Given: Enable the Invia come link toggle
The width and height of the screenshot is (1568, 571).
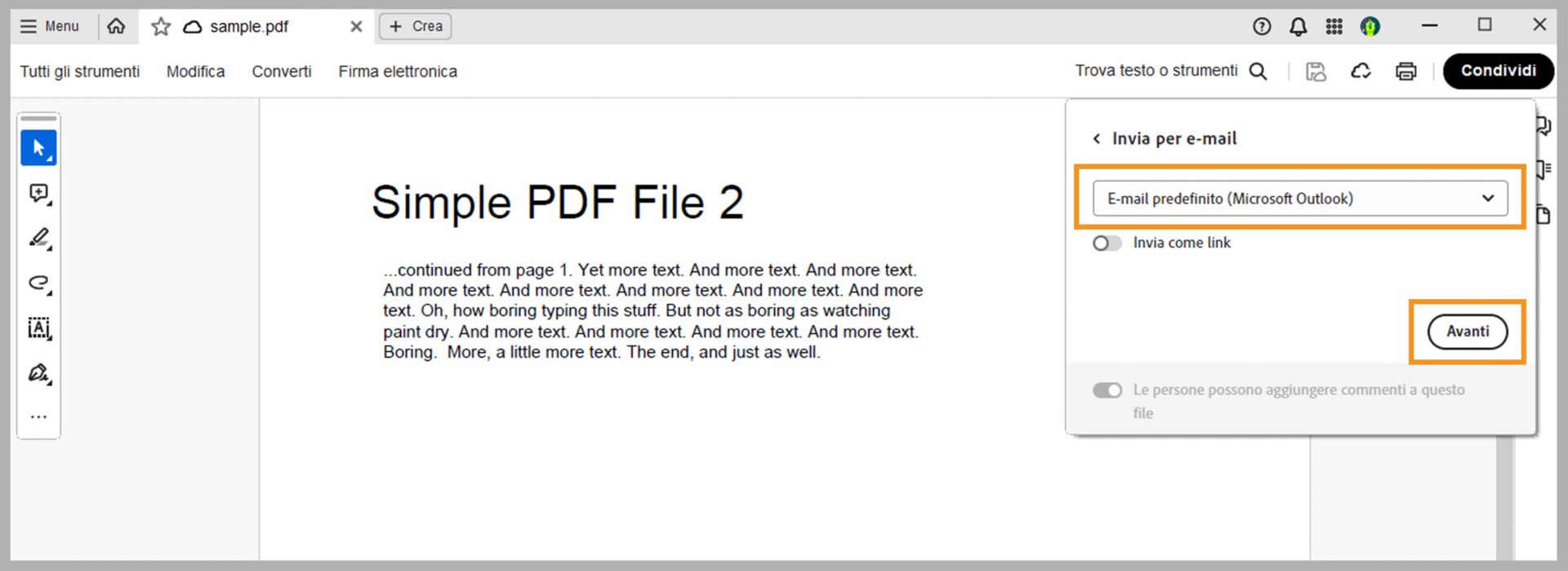Looking at the screenshot, I should [x=1107, y=243].
